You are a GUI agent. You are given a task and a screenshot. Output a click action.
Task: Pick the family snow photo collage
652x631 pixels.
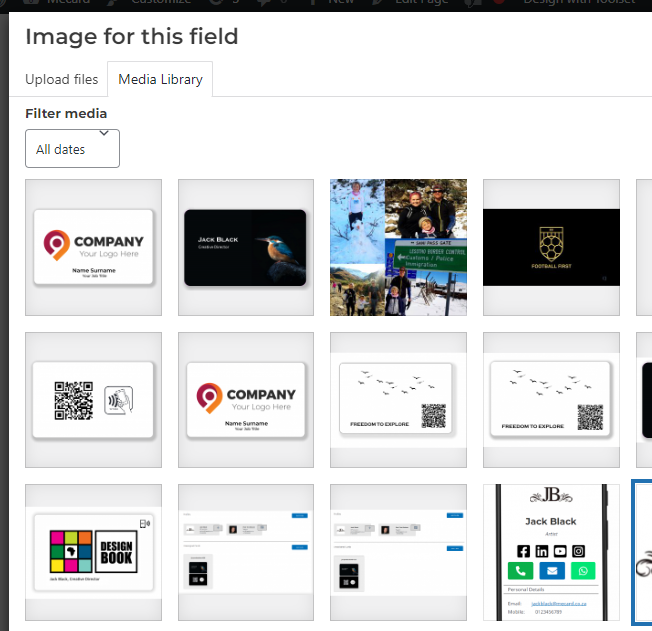tap(398, 247)
